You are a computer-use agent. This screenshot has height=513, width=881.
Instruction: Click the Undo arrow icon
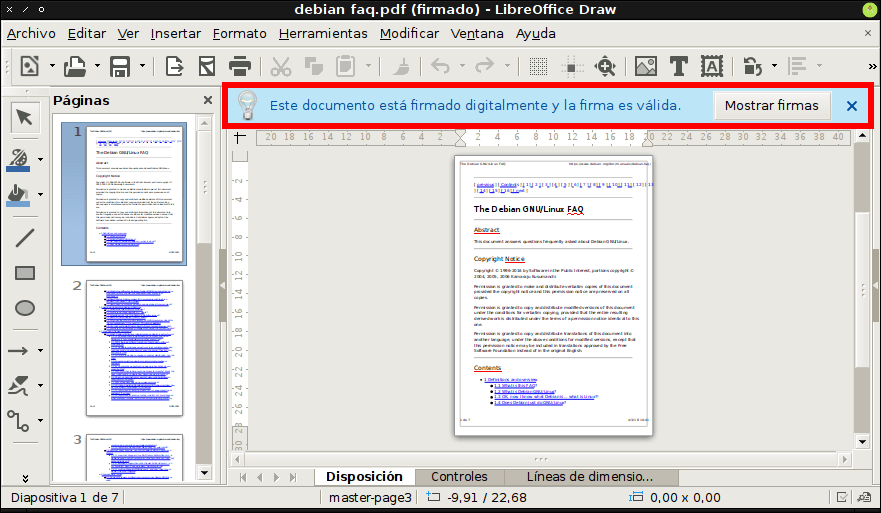[x=440, y=66]
